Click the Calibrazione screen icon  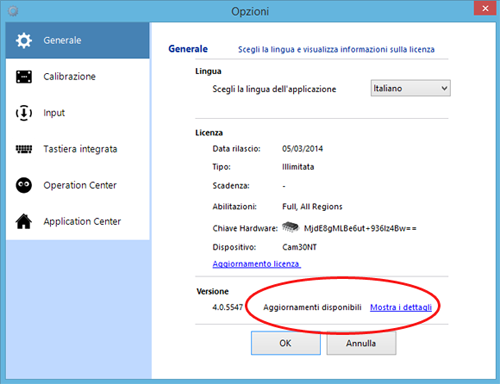(x=24, y=77)
